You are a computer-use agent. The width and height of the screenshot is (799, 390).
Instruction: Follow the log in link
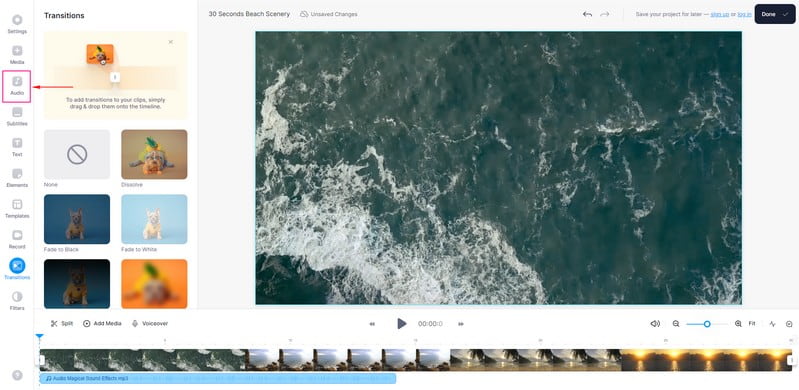click(x=744, y=14)
